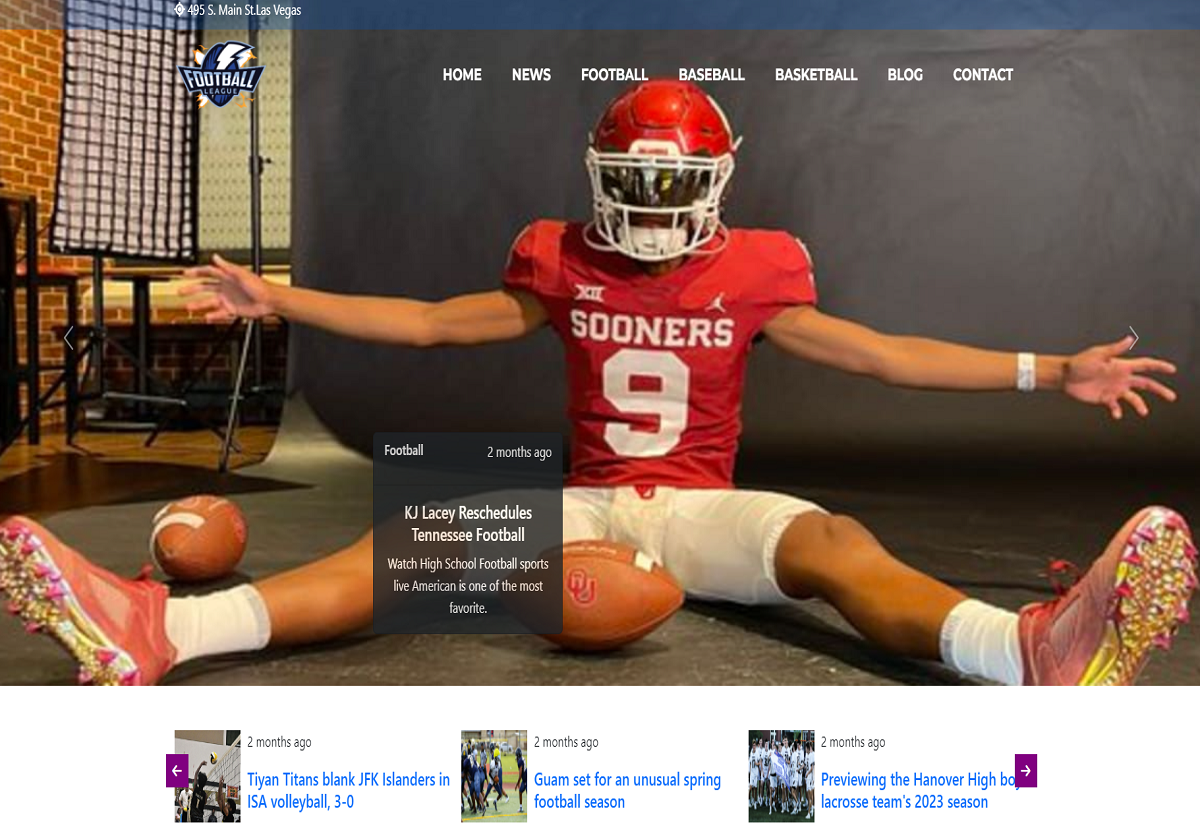This screenshot has width=1200, height=840.
Task: Open the NEWS menu item
Action: (x=531, y=75)
